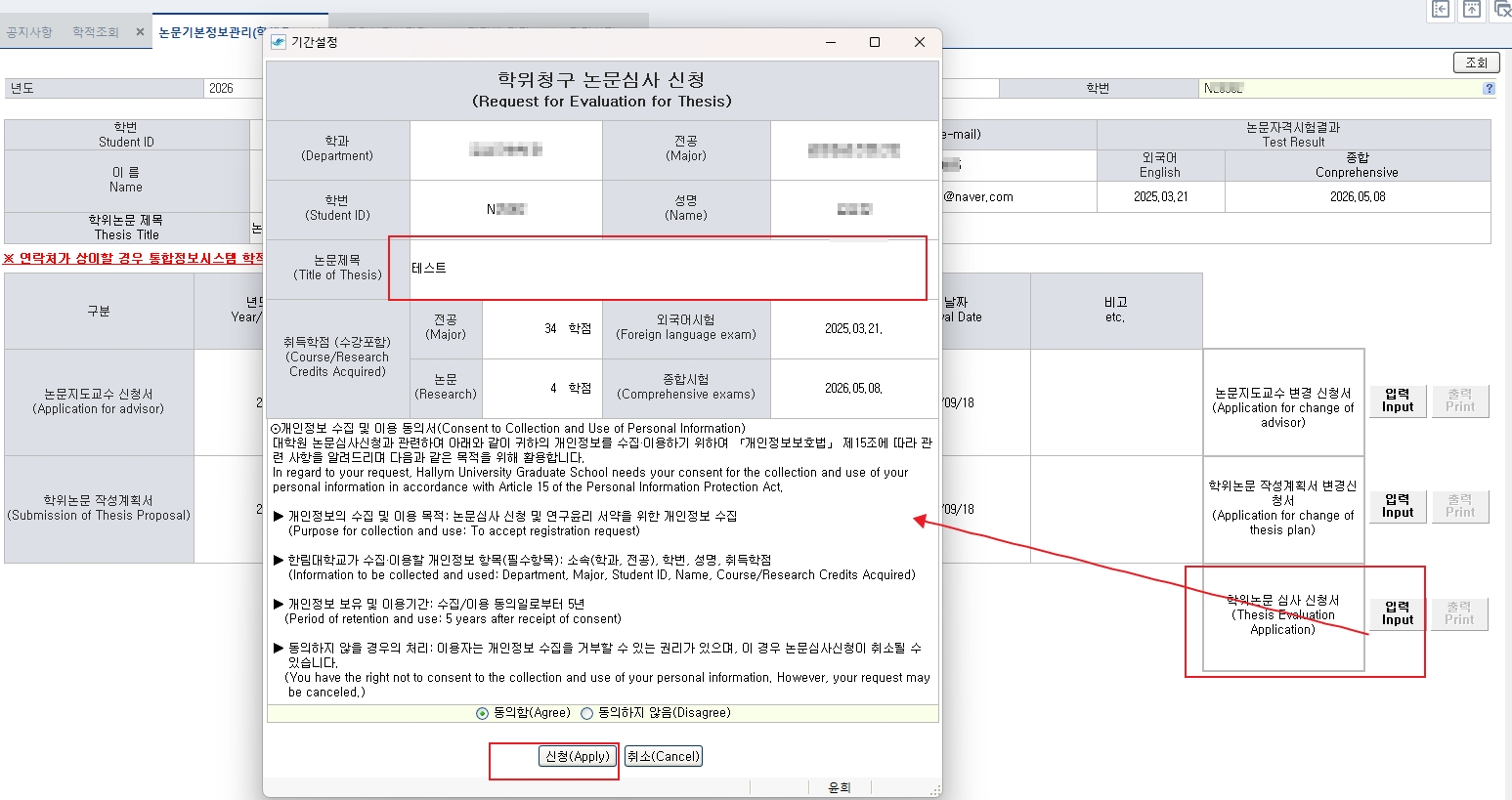The image size is (1512, 800).
Task: Close the 학적조회 tab with its X
Action: click(x=140, y=32)
